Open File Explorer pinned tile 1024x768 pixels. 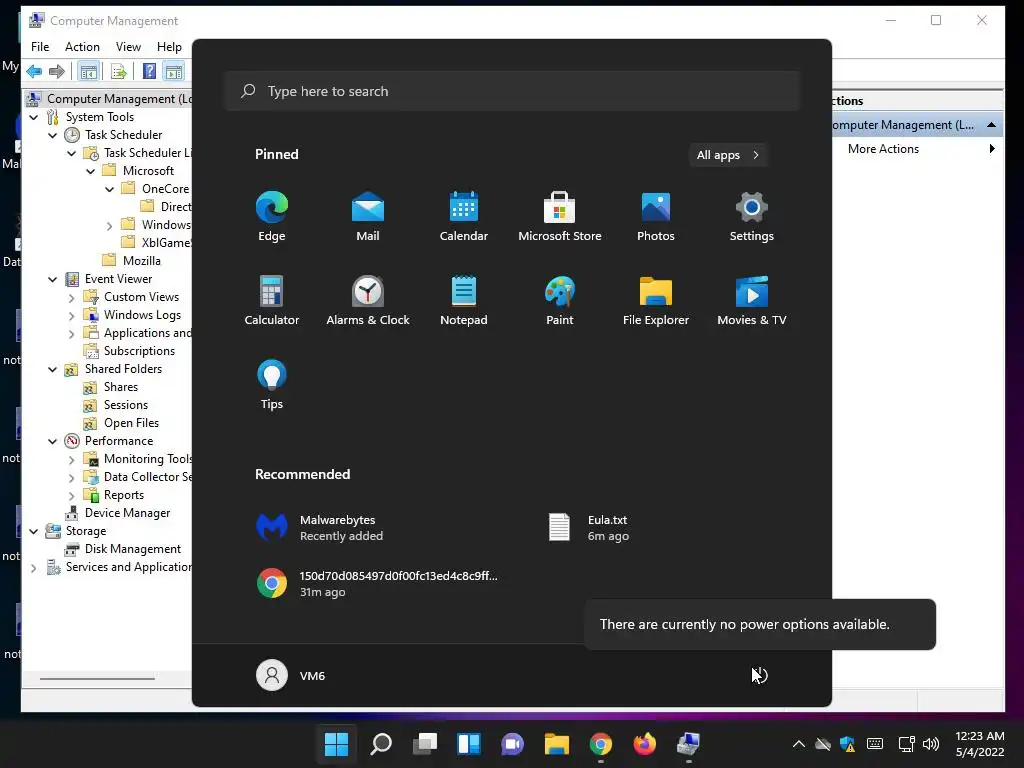(x=656, y=300)
